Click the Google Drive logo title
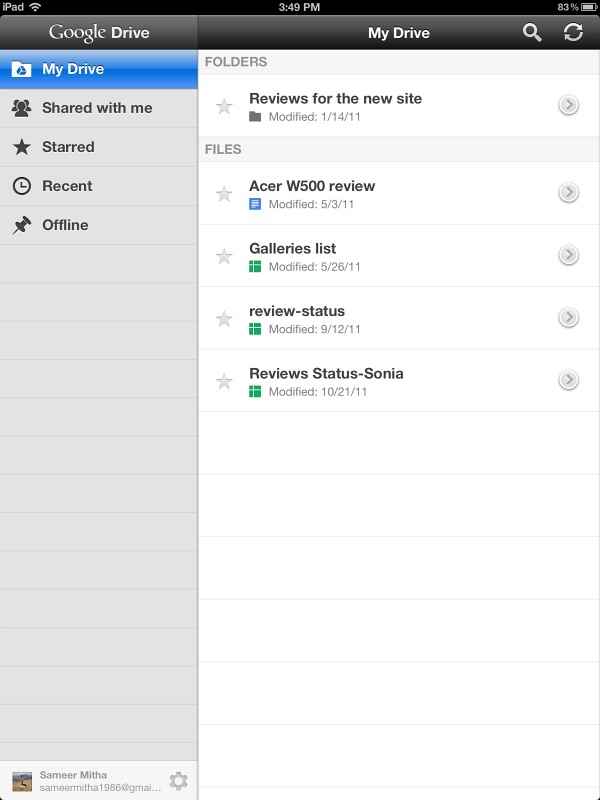Image resolution: width=600 pixels, height=800 pixels. [x=99, y=33]
